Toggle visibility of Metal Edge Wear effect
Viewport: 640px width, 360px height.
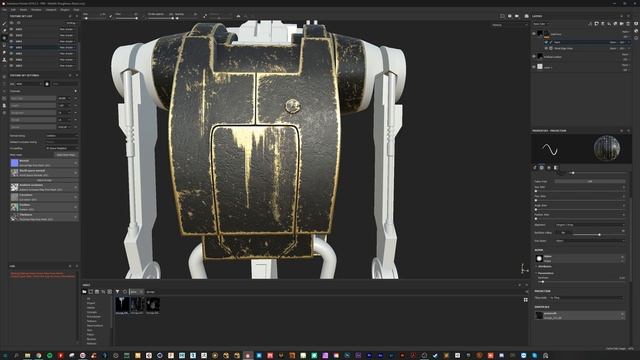tap(546, 48)
